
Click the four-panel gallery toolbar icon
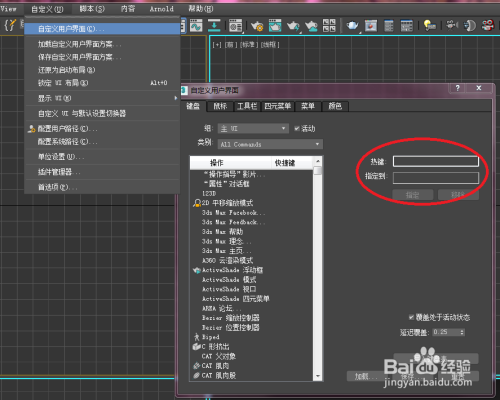click(329, 26)
